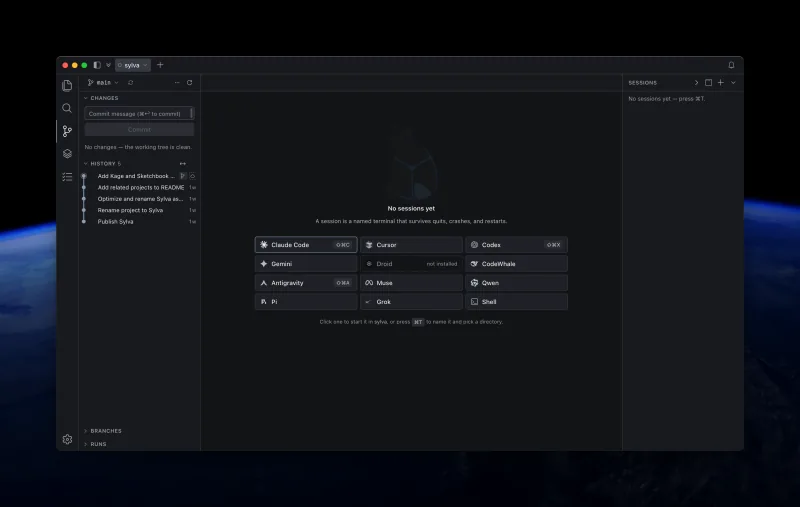Select commit 'Rename project to Sylva'

click(x=130, y=210)
